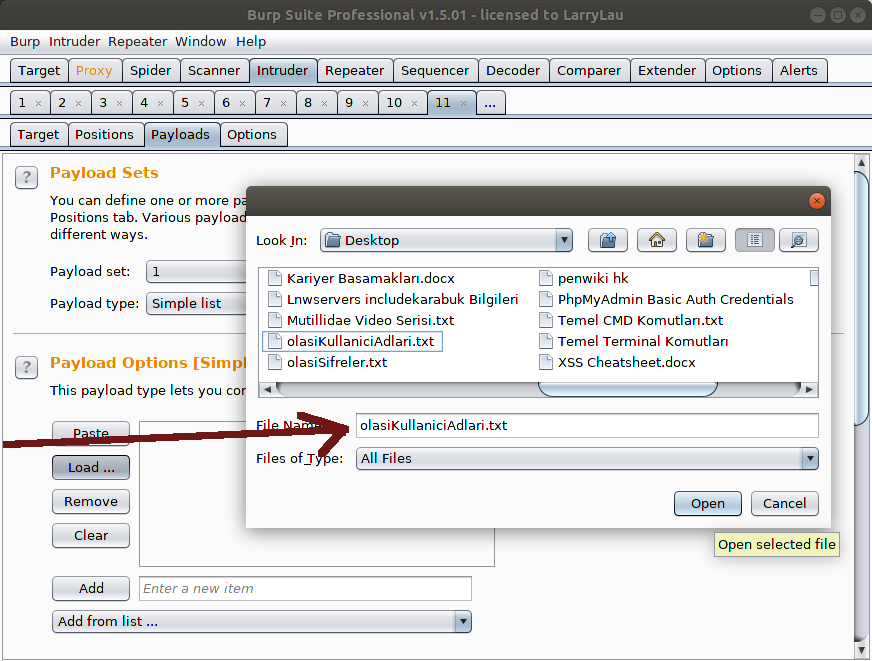
Task: Open the Payload set dropdown
Action: point(196,271)
